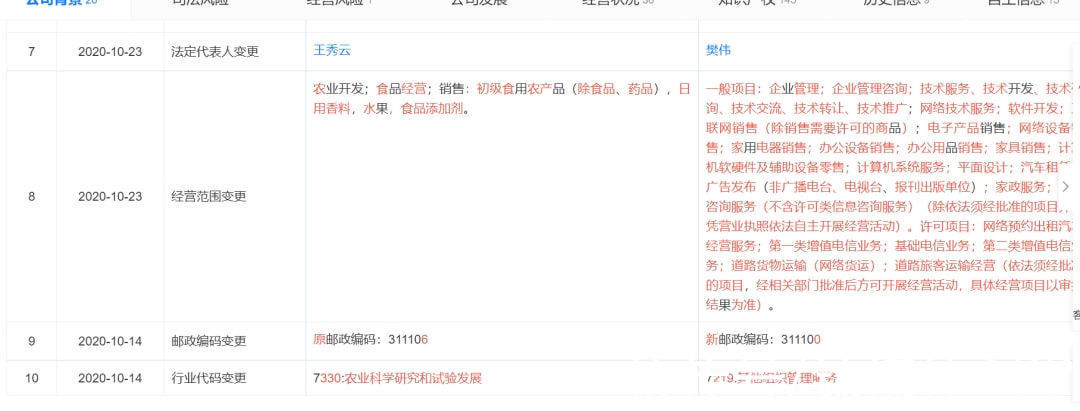Click the 2020-10-23 date in row 7
The width and height of the screenshot is (1080, 411).
pos(110,52)
